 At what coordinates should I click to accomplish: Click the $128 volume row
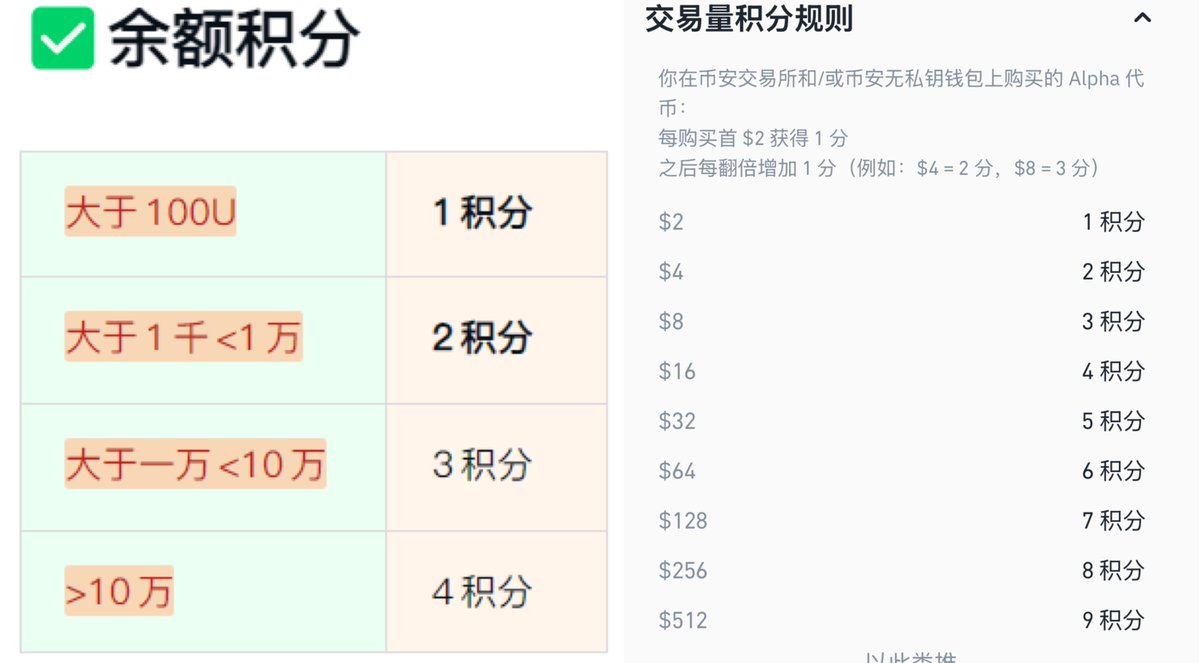pos(901,521)
